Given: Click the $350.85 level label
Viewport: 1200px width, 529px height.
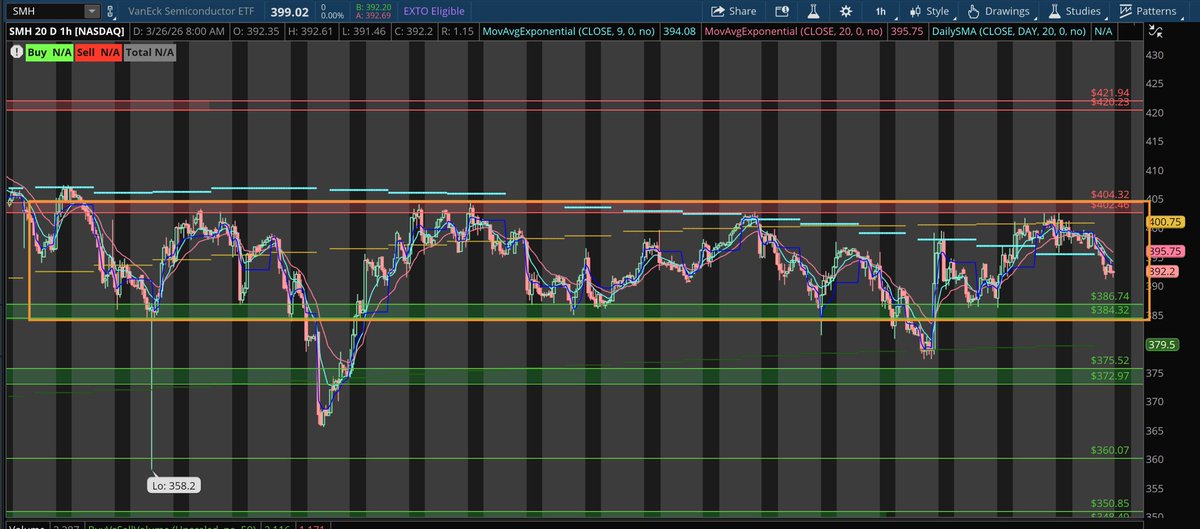Looking at the screenshot, I should [x=1109, y=503].
